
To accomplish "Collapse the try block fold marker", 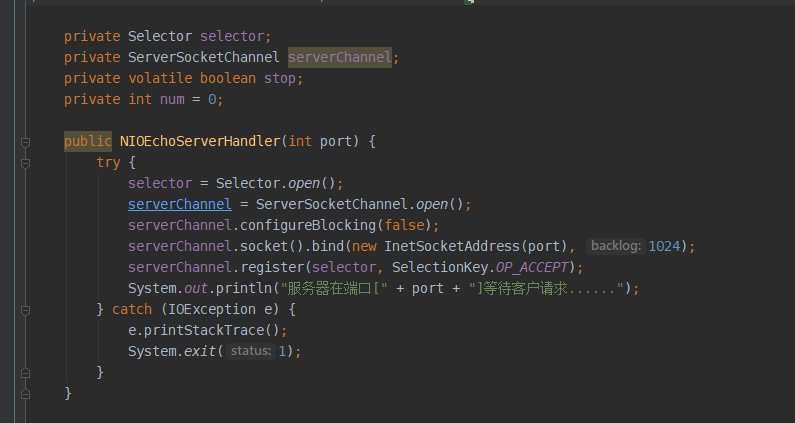I will [26, 162].
